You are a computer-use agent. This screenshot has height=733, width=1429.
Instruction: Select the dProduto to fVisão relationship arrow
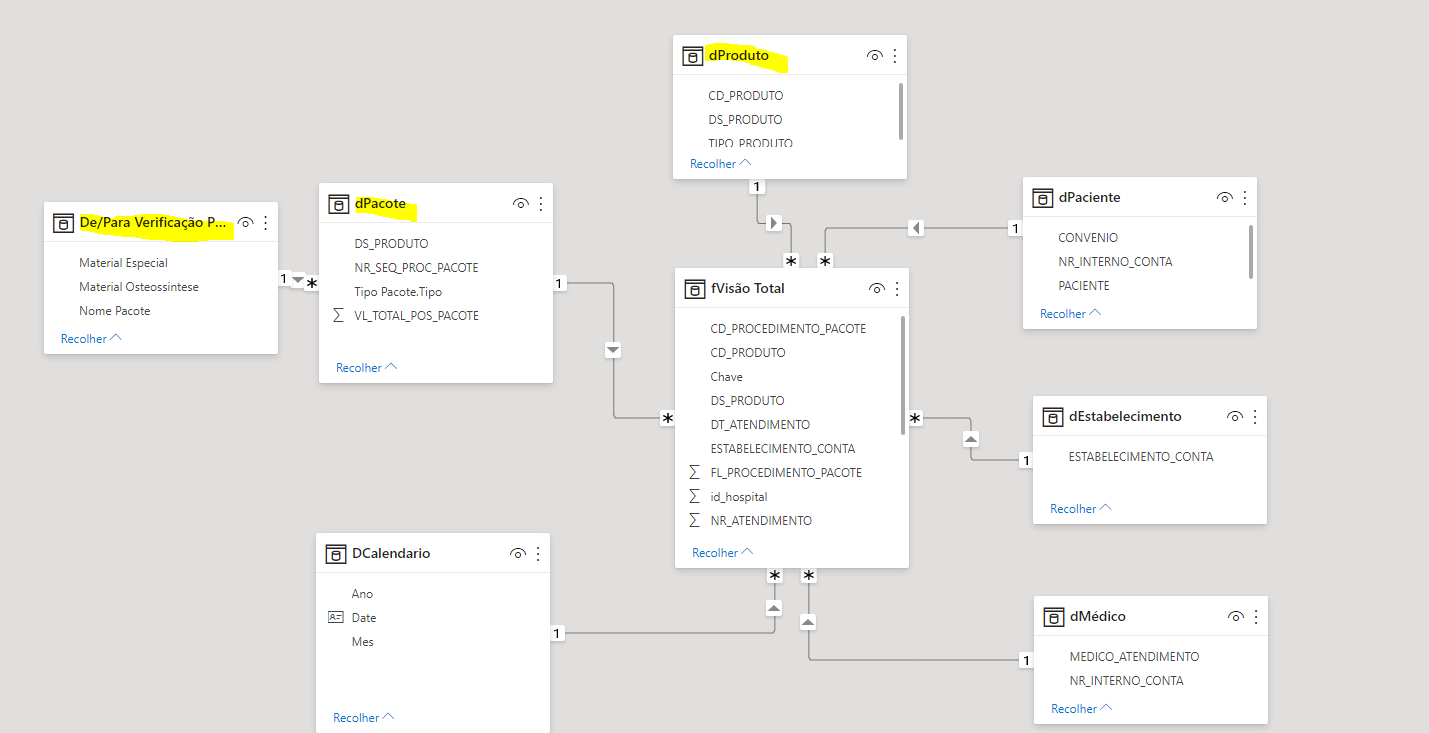774,222
